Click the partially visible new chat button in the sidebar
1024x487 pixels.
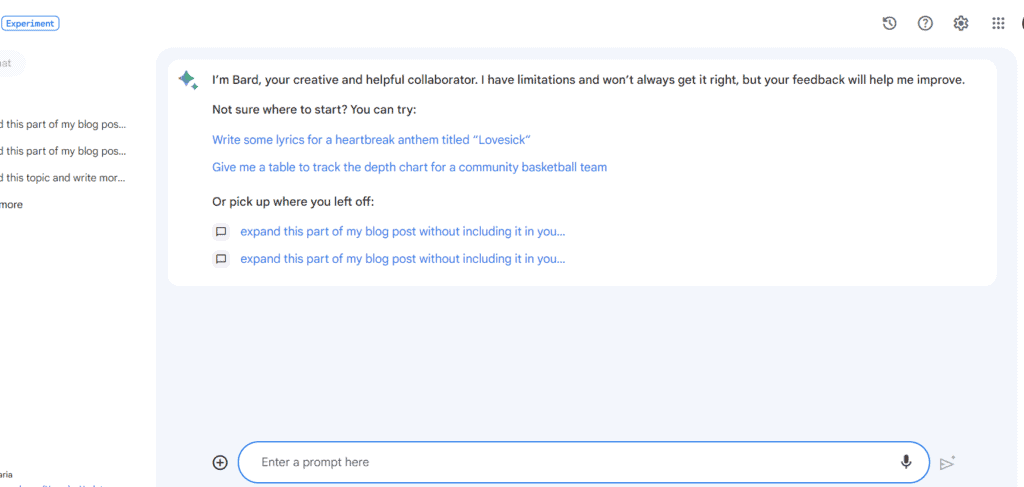point(12,63)
